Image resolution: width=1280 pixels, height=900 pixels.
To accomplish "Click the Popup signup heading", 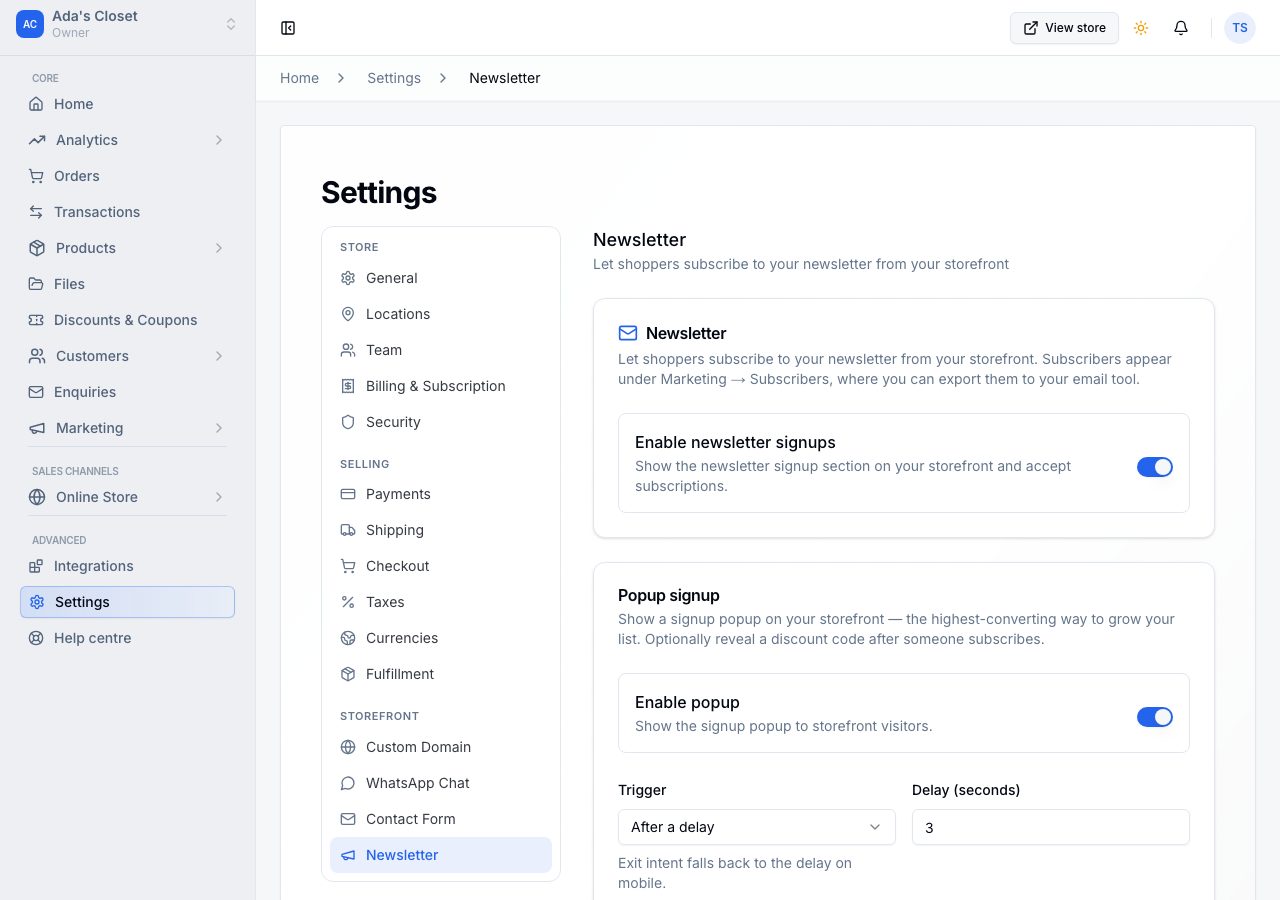I will [669, 595].
